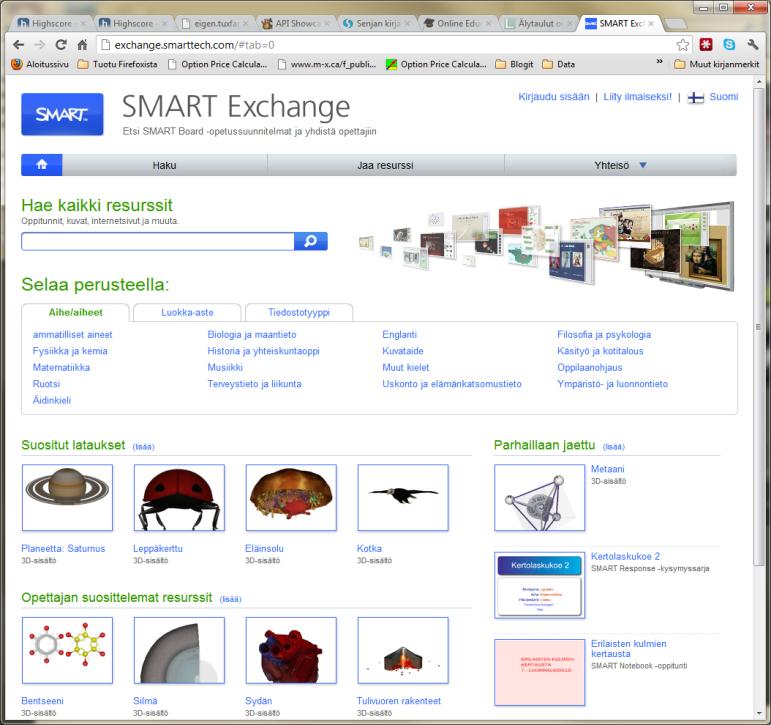Select the Tiedostotyyppi tab
The image size is (771, 725).
299,312
